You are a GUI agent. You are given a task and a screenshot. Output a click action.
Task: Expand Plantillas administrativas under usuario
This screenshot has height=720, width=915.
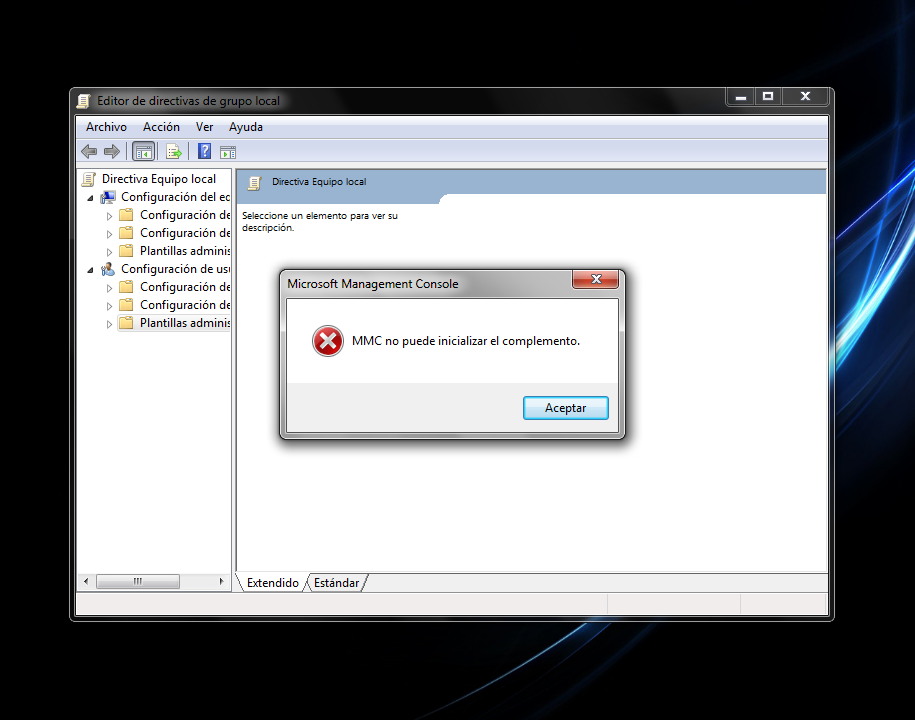coord(109,324)
